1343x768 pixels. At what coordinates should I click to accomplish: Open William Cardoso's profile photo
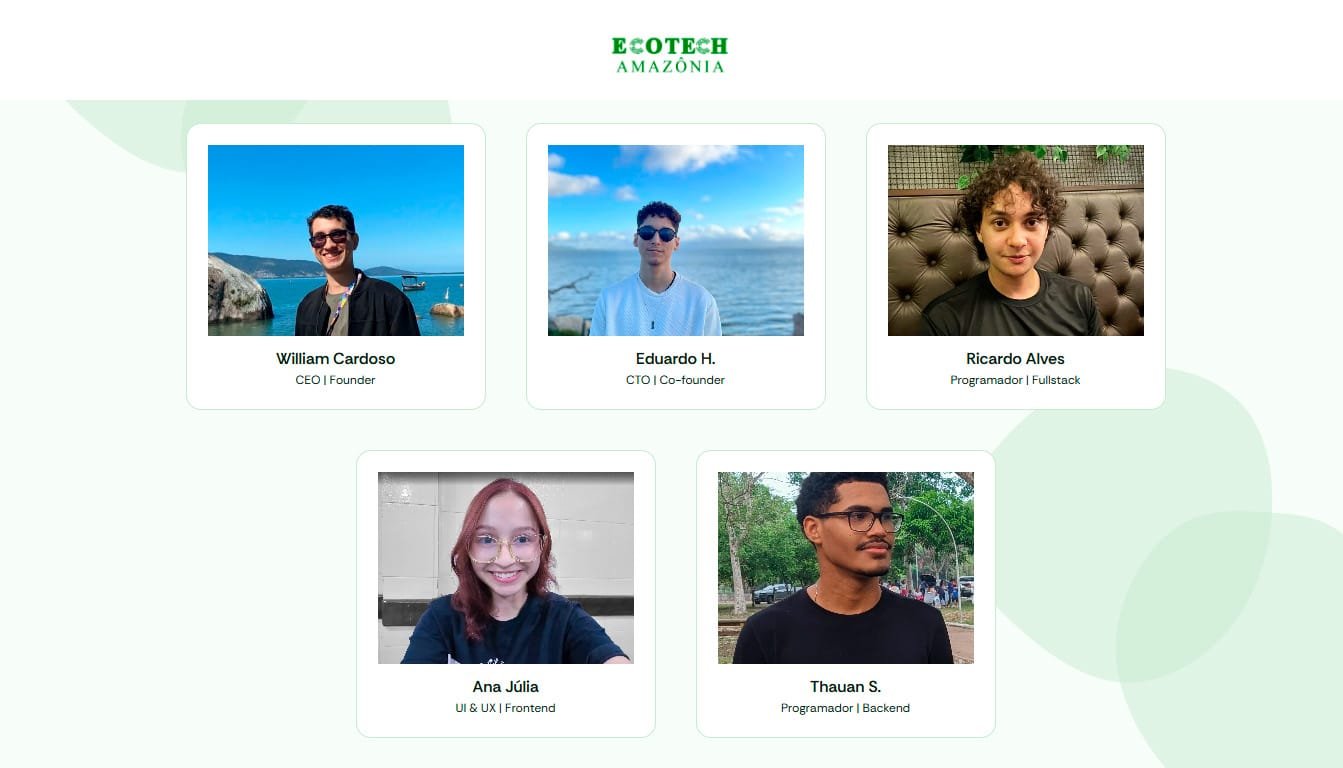point(336,240)
